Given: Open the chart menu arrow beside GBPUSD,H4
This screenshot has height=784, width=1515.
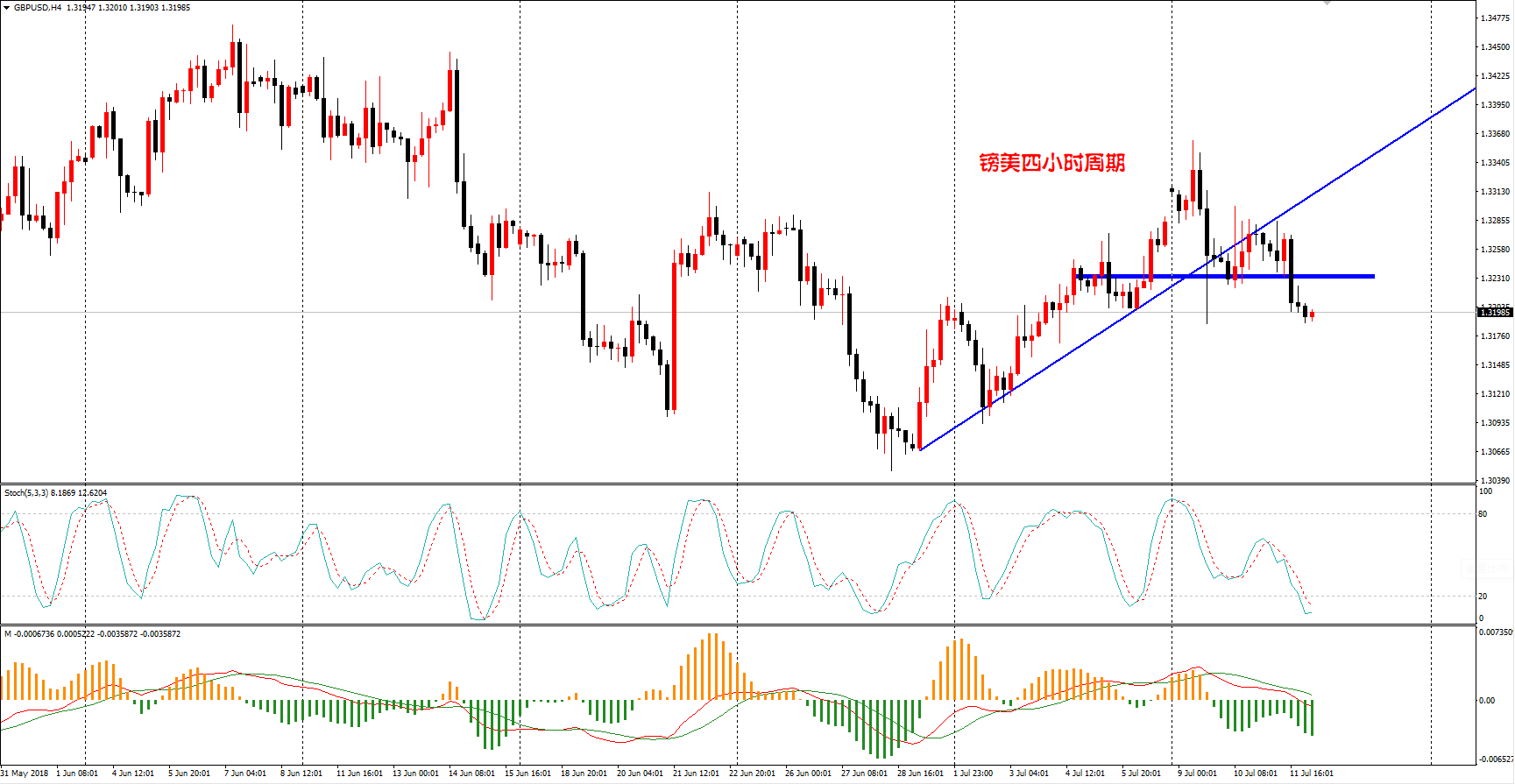Looking at the screenshot, I should (7, 8).
